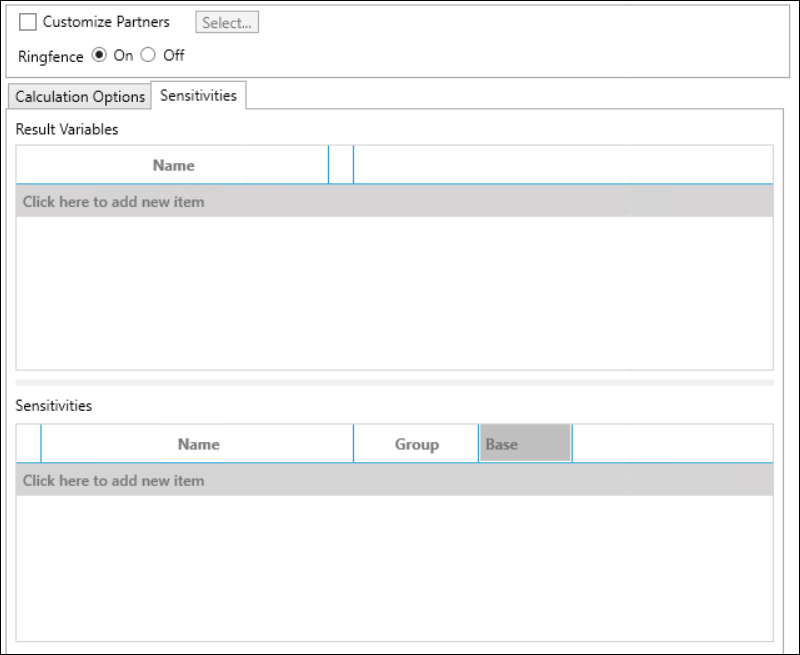Click the narrow first column header in Sensitivities grid
Viewport: 800px width, 655px height.
pos(29,444)
